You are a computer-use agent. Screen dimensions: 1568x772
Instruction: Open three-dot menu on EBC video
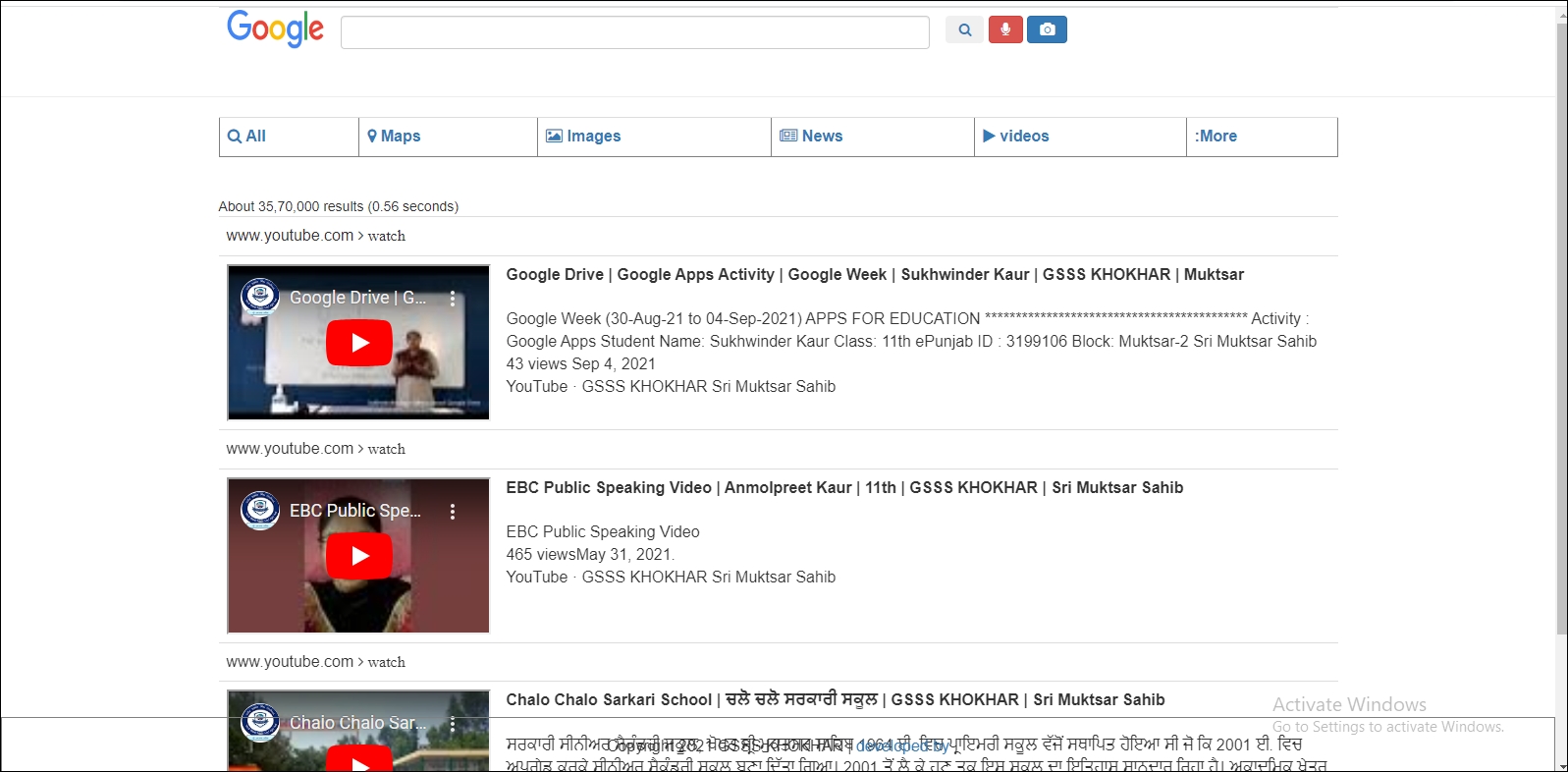pyautogui.click(x=453, y=512)
